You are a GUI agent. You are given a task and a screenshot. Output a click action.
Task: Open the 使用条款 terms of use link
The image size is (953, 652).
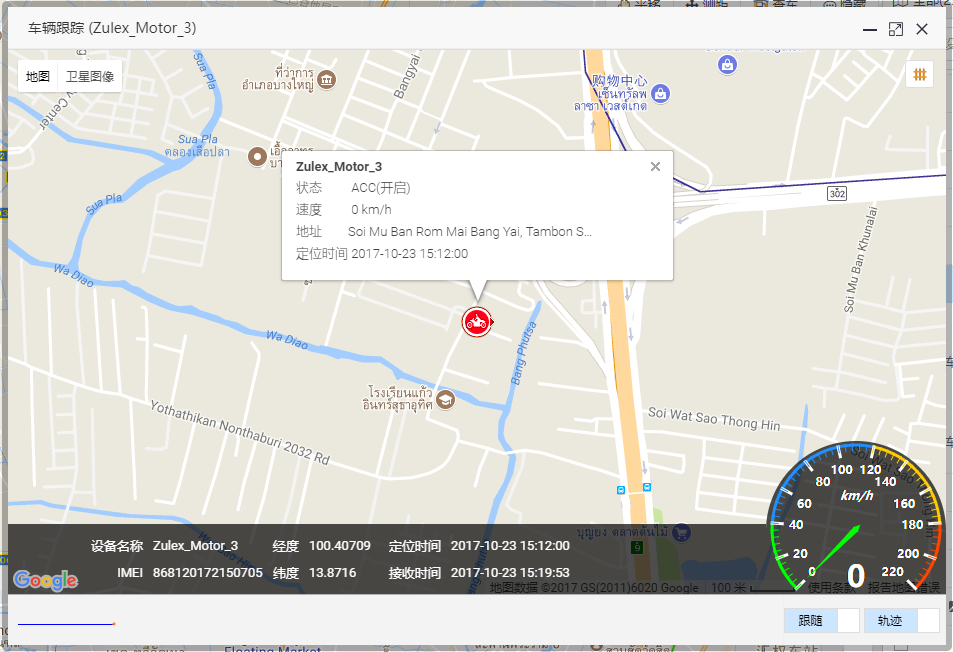tap(830, 588)
